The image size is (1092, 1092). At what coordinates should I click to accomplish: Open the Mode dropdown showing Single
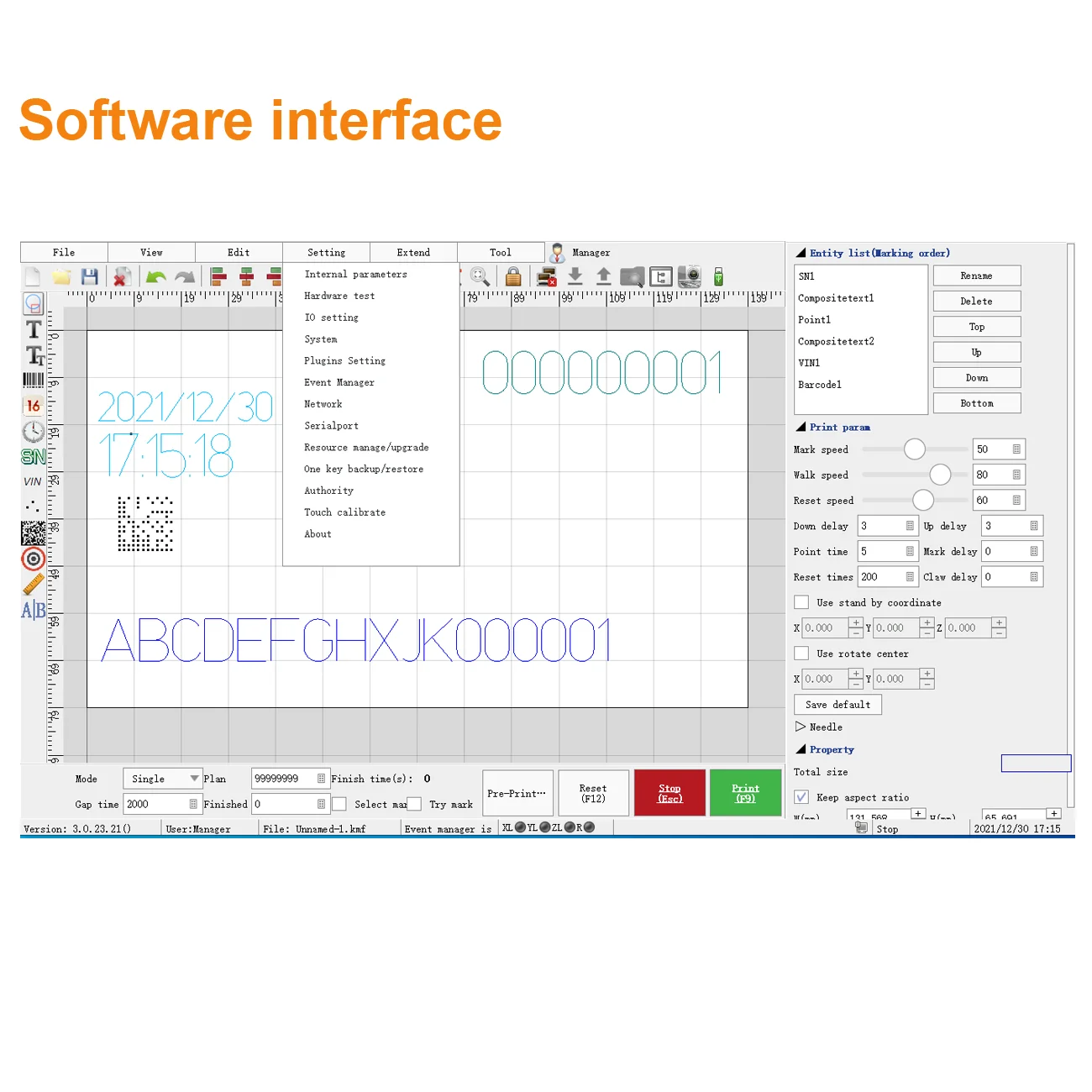point(162,779)
